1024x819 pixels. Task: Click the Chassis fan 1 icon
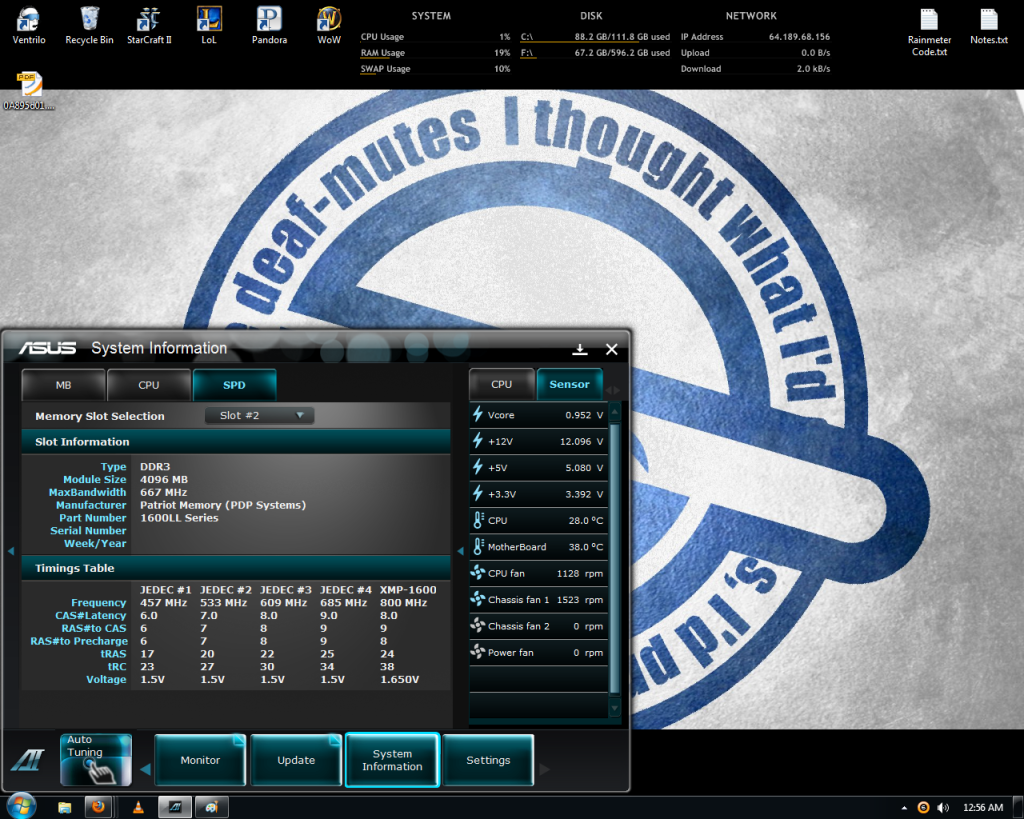(x=478, y=599)
